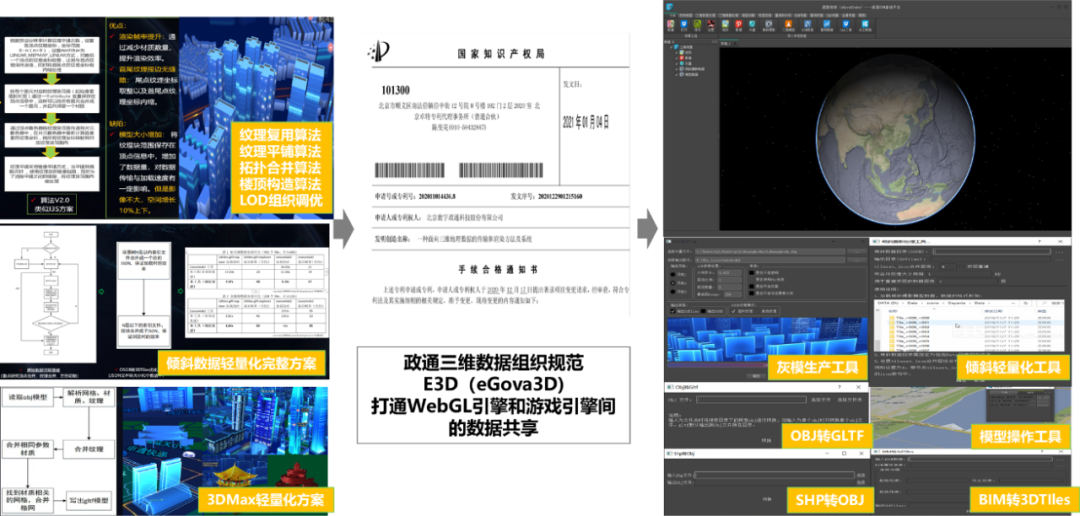Toggle the 3dtiles output checkbox in gray-model tool
Image resolution: width=1080 pixels, height=516 pixels.
(671, 311)
